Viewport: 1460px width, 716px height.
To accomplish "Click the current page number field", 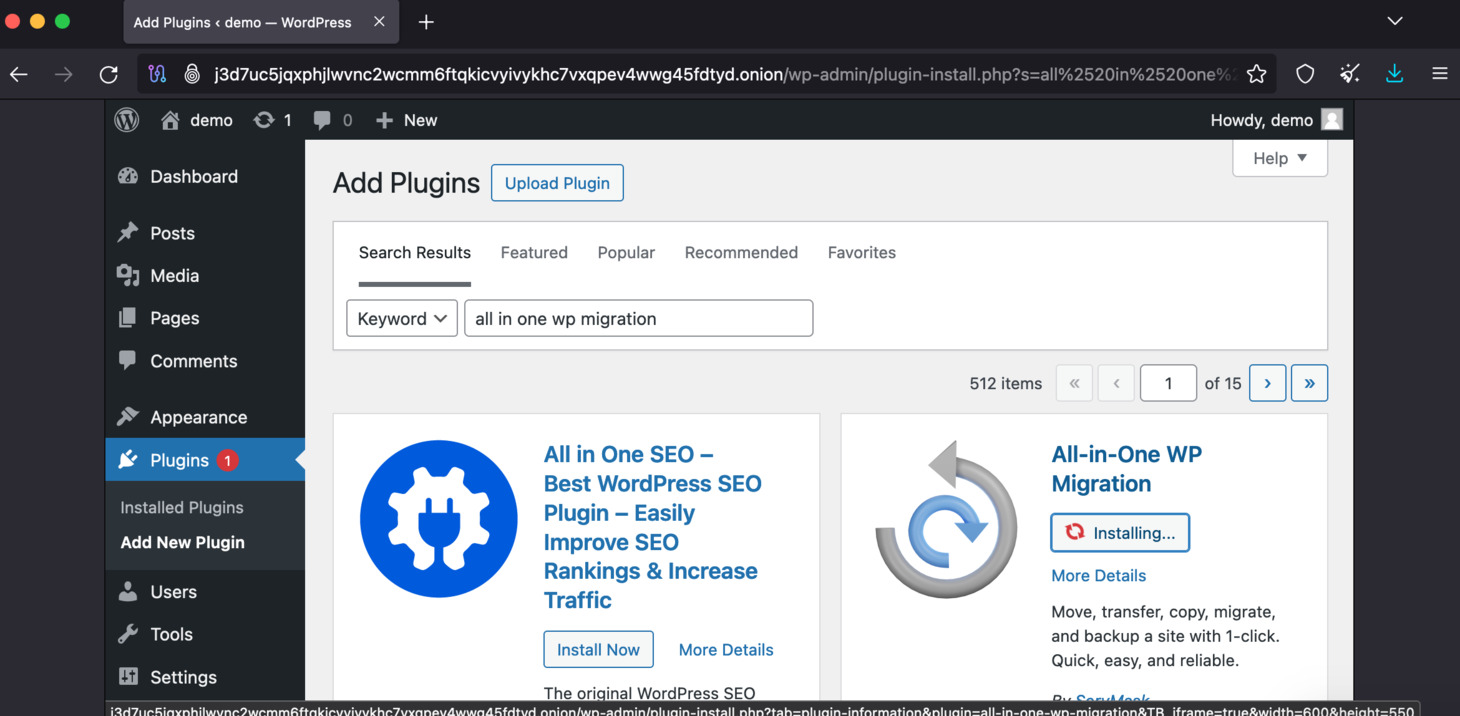I will 1168,383.
